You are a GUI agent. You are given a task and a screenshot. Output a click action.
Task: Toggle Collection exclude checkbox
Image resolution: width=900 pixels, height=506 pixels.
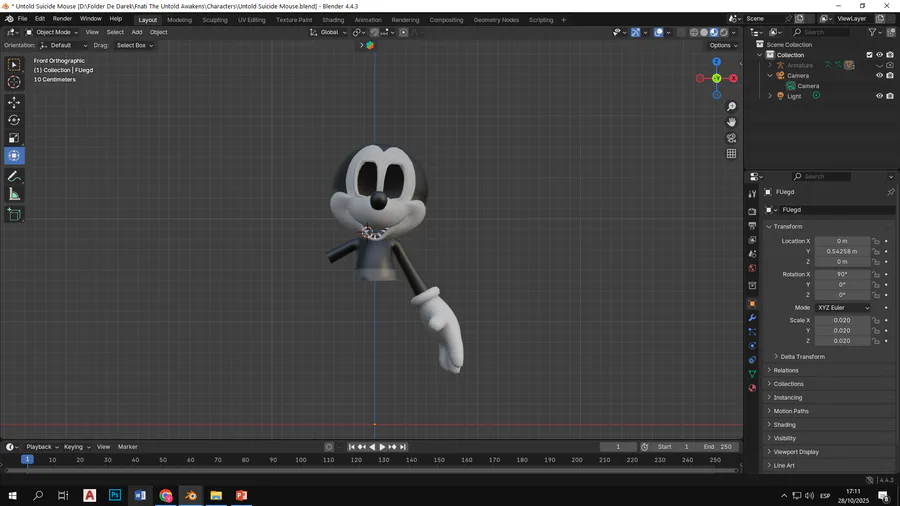click(x=869, y=55)
